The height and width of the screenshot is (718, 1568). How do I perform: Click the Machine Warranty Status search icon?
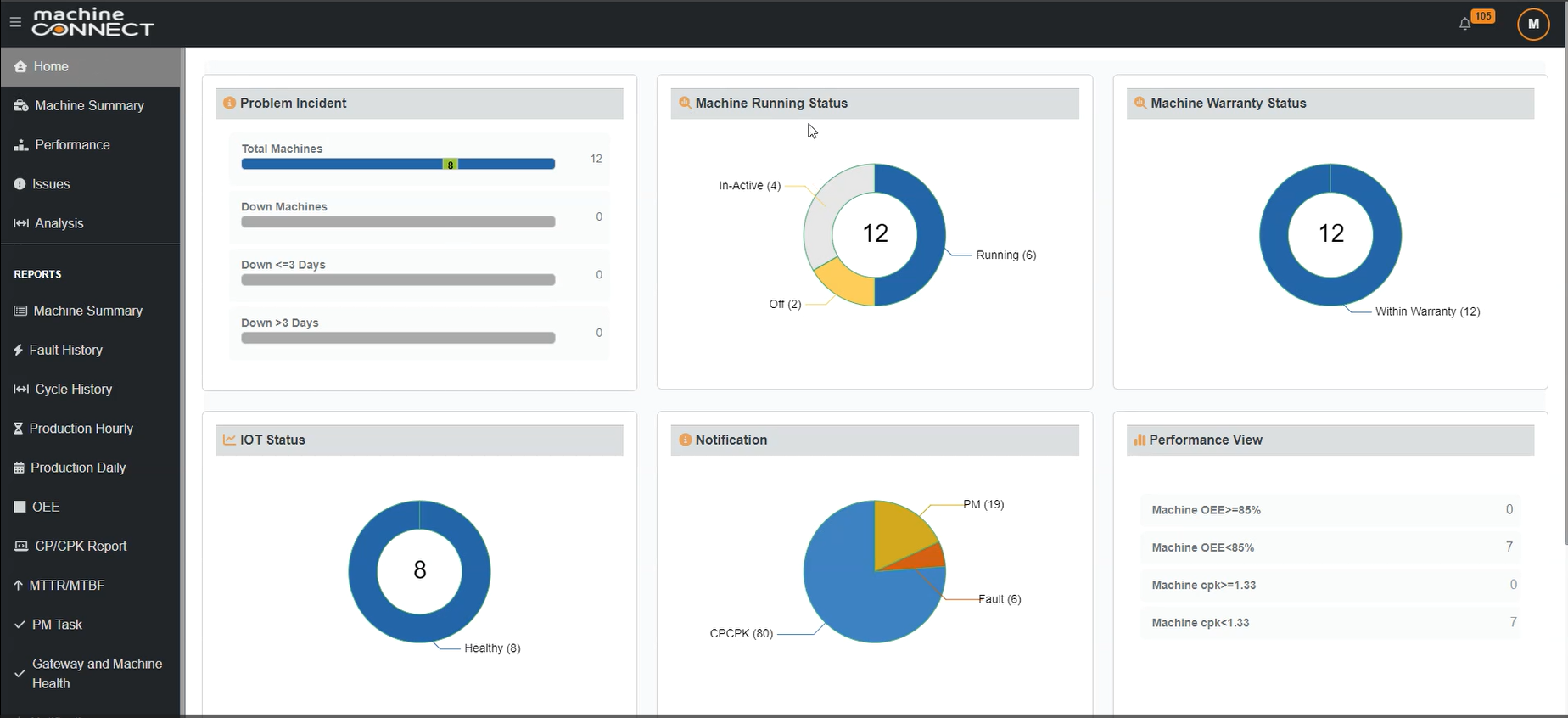(1140, 104)
